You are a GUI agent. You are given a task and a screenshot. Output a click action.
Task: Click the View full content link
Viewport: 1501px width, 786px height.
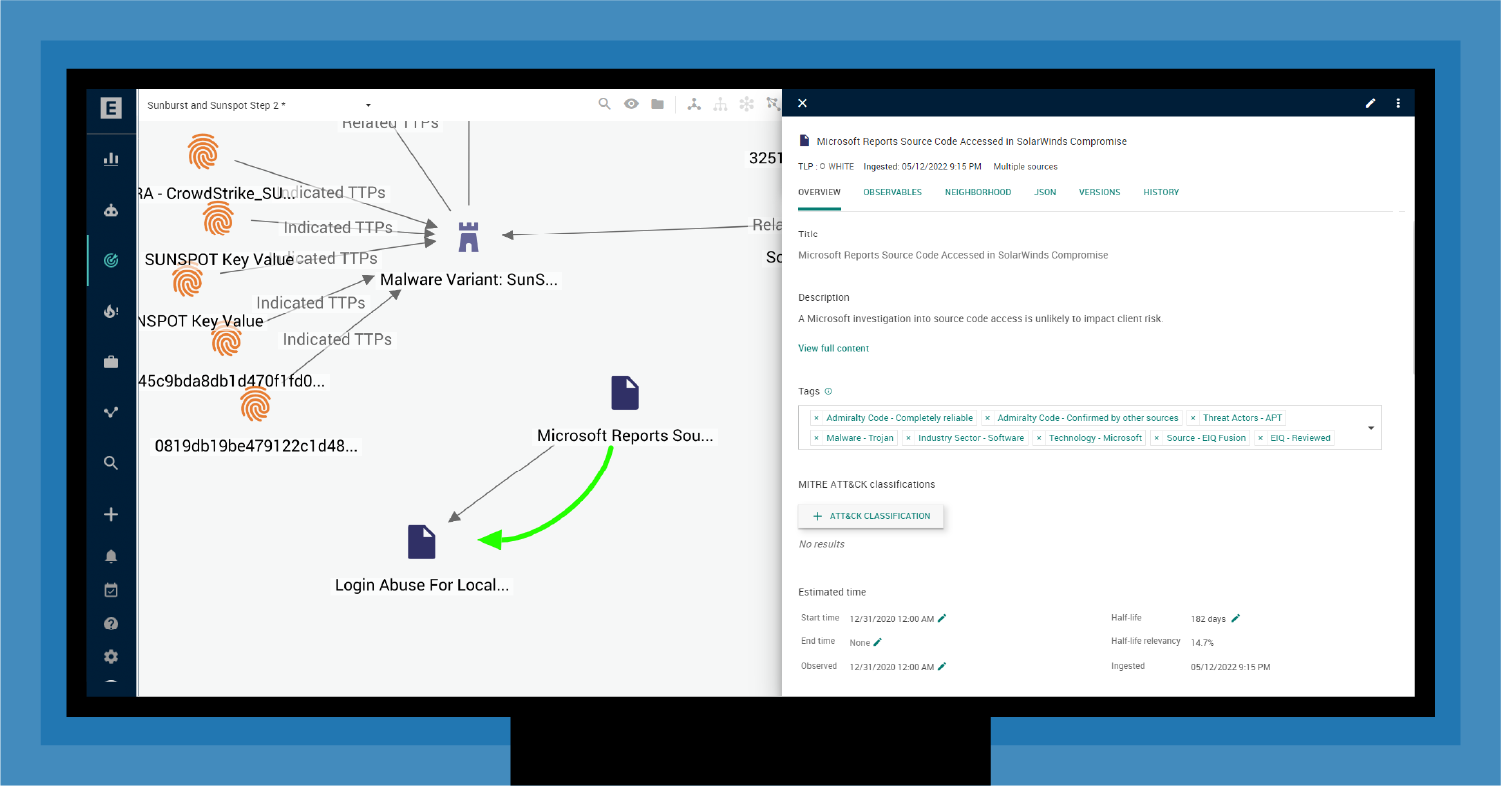coord(833,349)
